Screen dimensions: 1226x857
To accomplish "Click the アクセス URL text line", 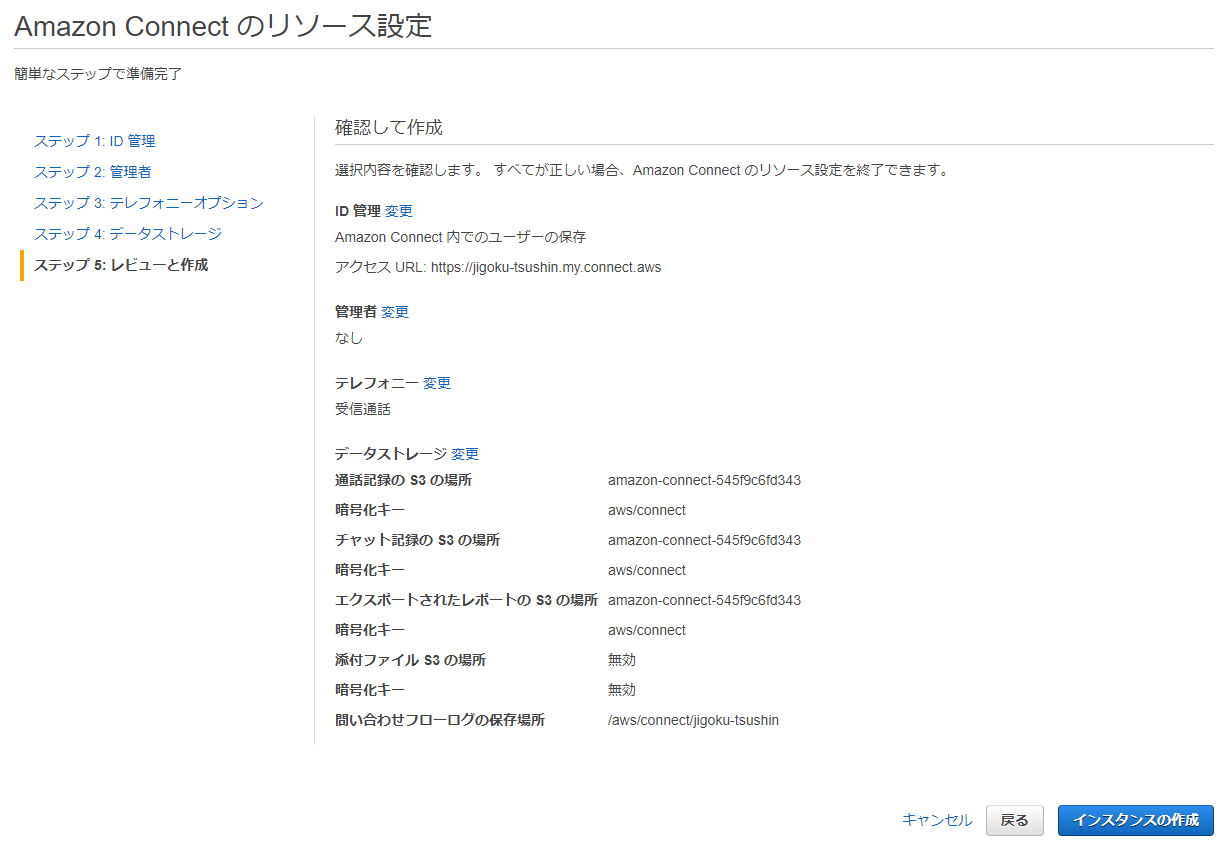I will click(x=498, y=267).
